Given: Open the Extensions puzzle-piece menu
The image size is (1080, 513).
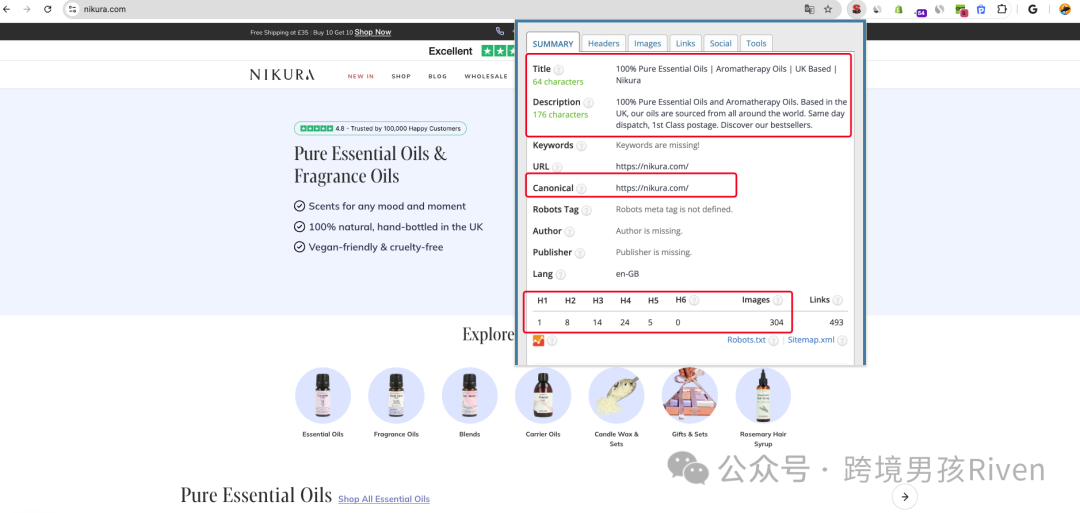Looking at the screenshot, I should 1001,10.
